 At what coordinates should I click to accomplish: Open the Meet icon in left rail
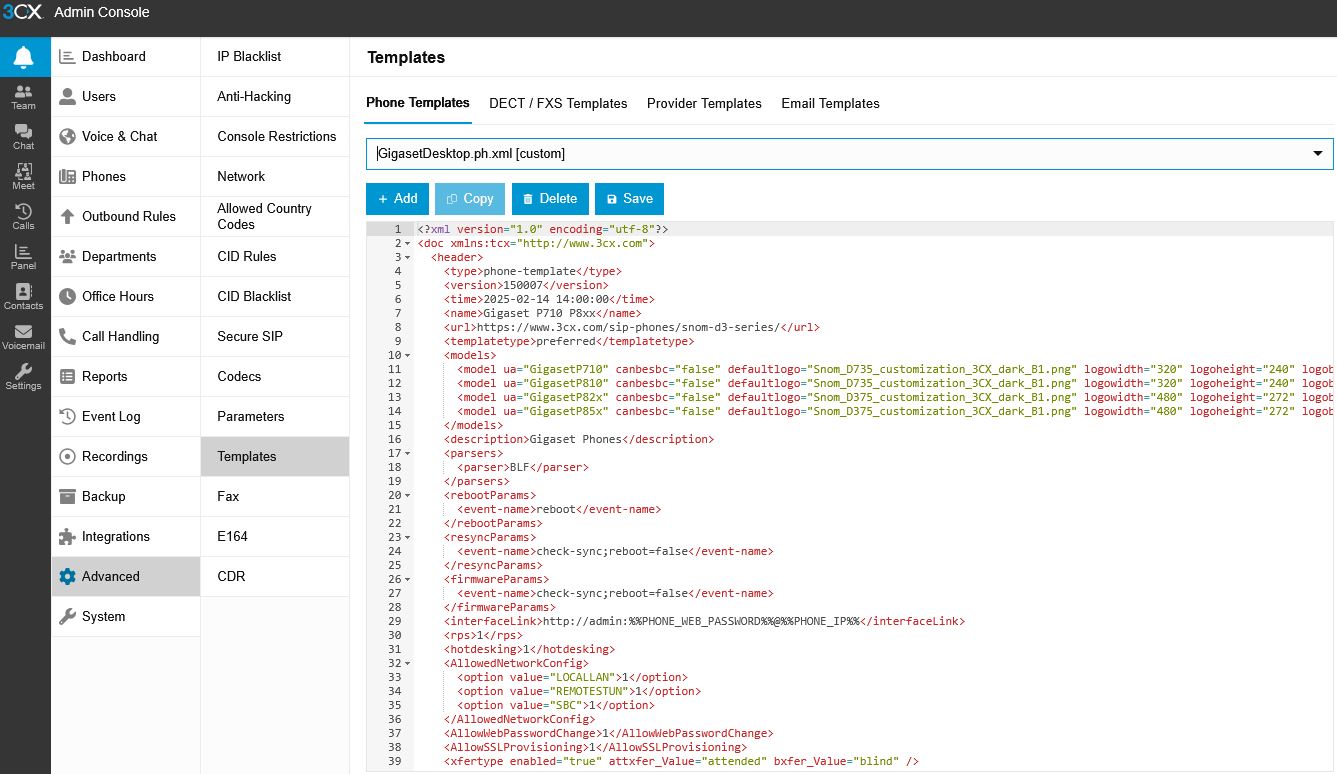coord(24,177)
